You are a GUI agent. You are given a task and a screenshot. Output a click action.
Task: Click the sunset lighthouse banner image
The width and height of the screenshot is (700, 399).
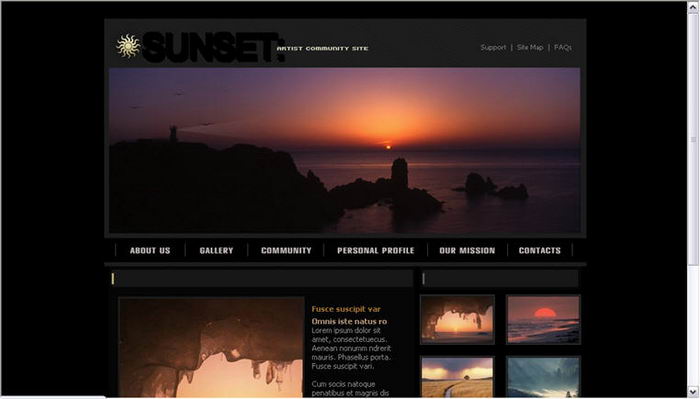[x=345, y=150]
